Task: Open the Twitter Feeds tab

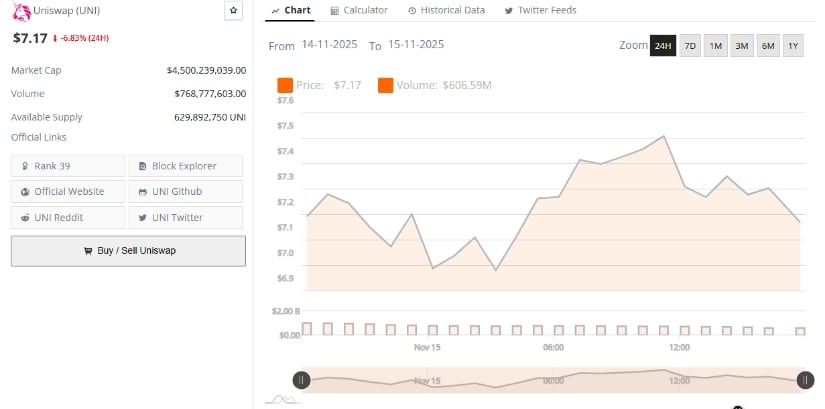Action: [540, 10]
